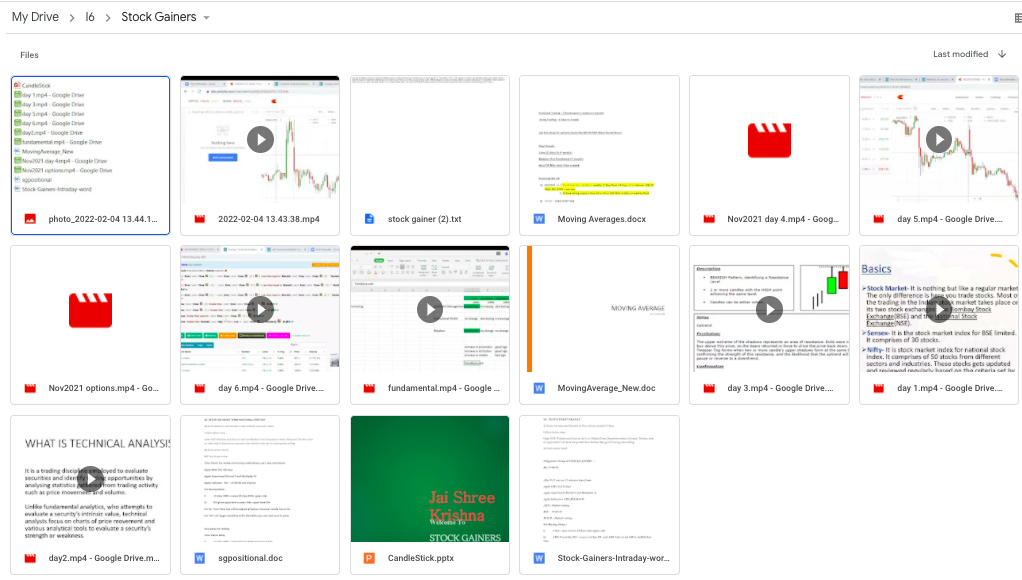Click the PowerPoint icon beside CandleStick.pptx
This screenshot has height=580, width=1022.
[x=369, y=558]
